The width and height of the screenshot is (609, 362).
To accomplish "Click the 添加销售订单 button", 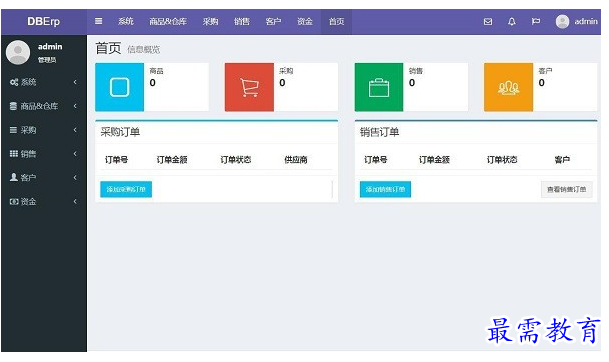I will (385, 189).
